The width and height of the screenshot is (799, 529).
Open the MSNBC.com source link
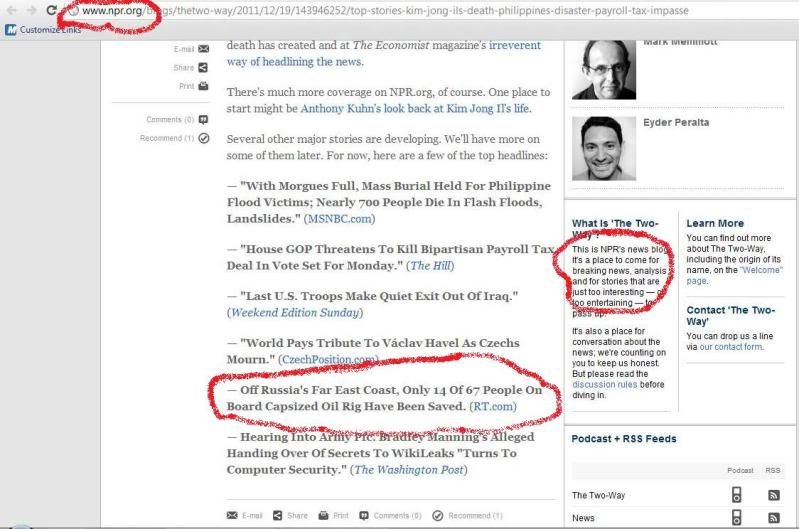pos(339,219)
